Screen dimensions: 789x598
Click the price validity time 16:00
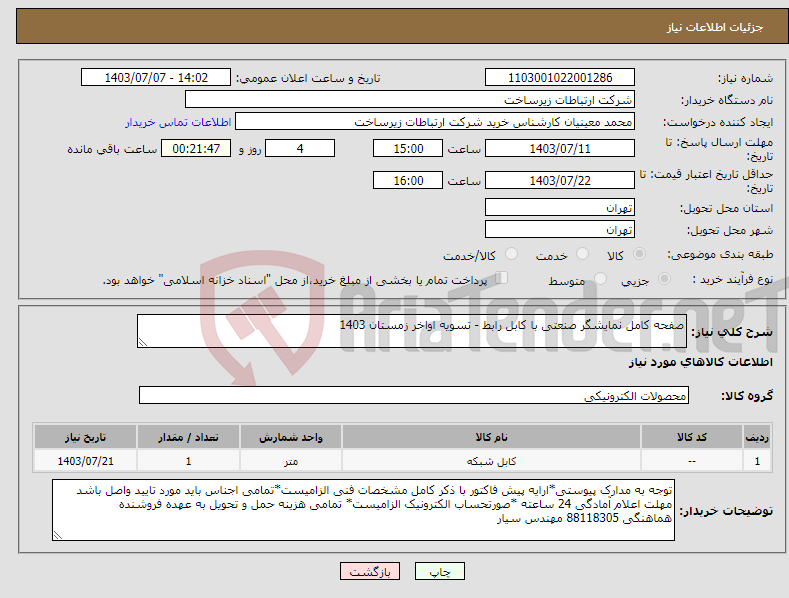(x=408, y=180)
